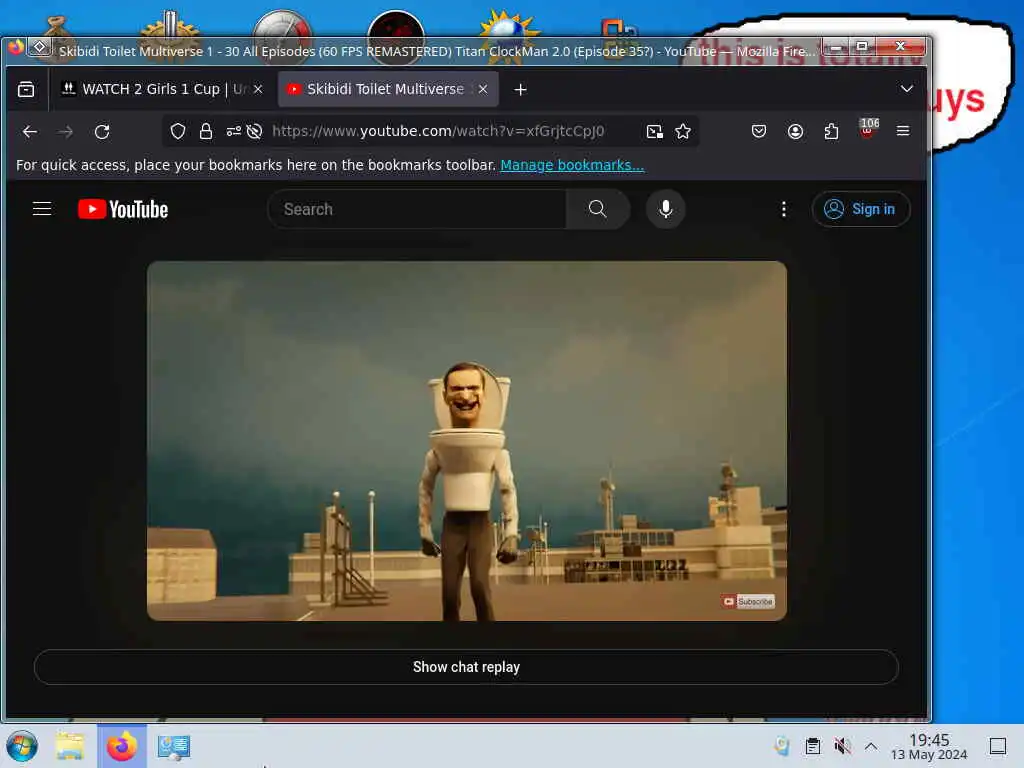The image size is (1024, 768).
Task: Show chat replay
Action: click(466, 667)
